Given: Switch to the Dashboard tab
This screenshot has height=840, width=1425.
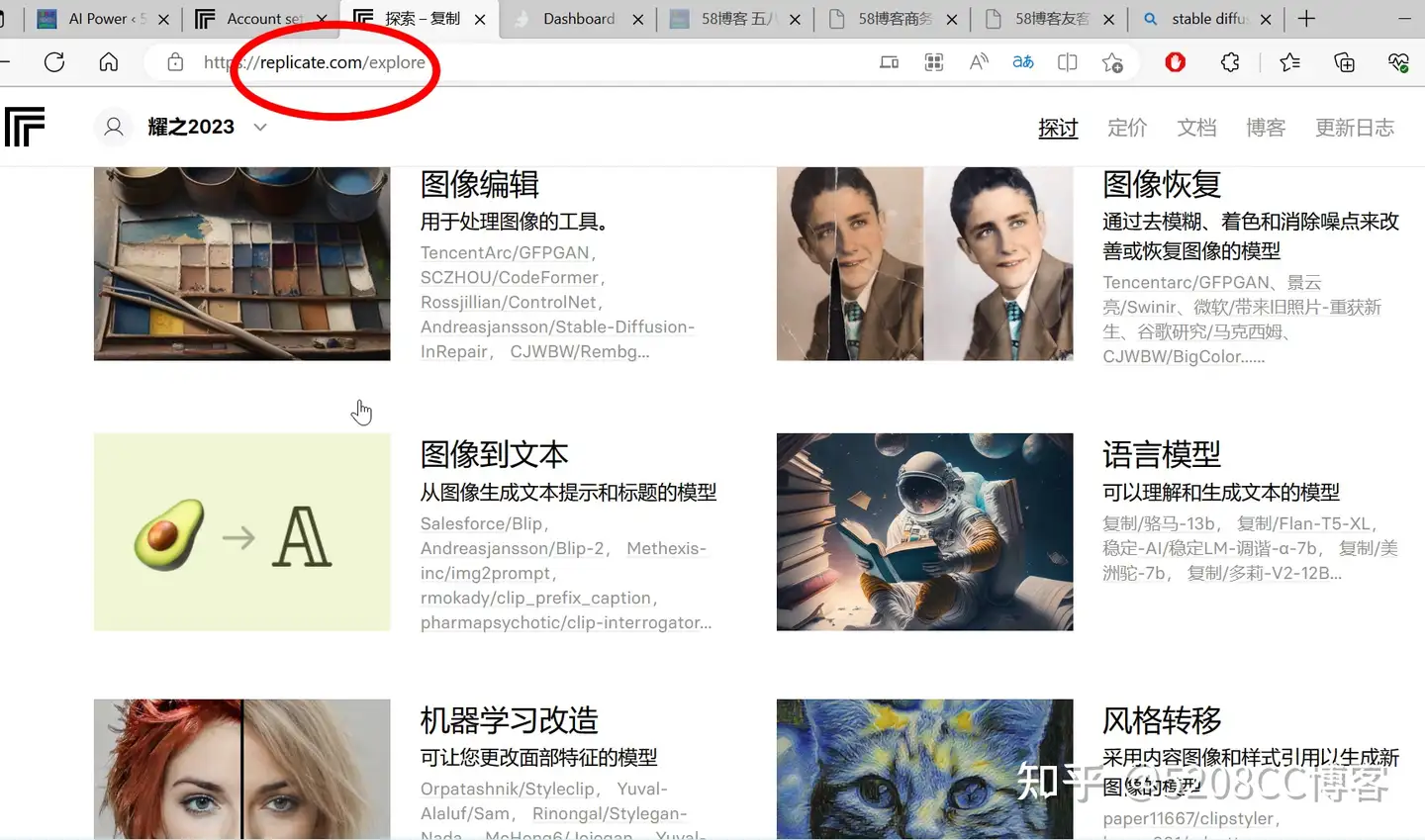Looking at the screenshot, I should (578, 19).
